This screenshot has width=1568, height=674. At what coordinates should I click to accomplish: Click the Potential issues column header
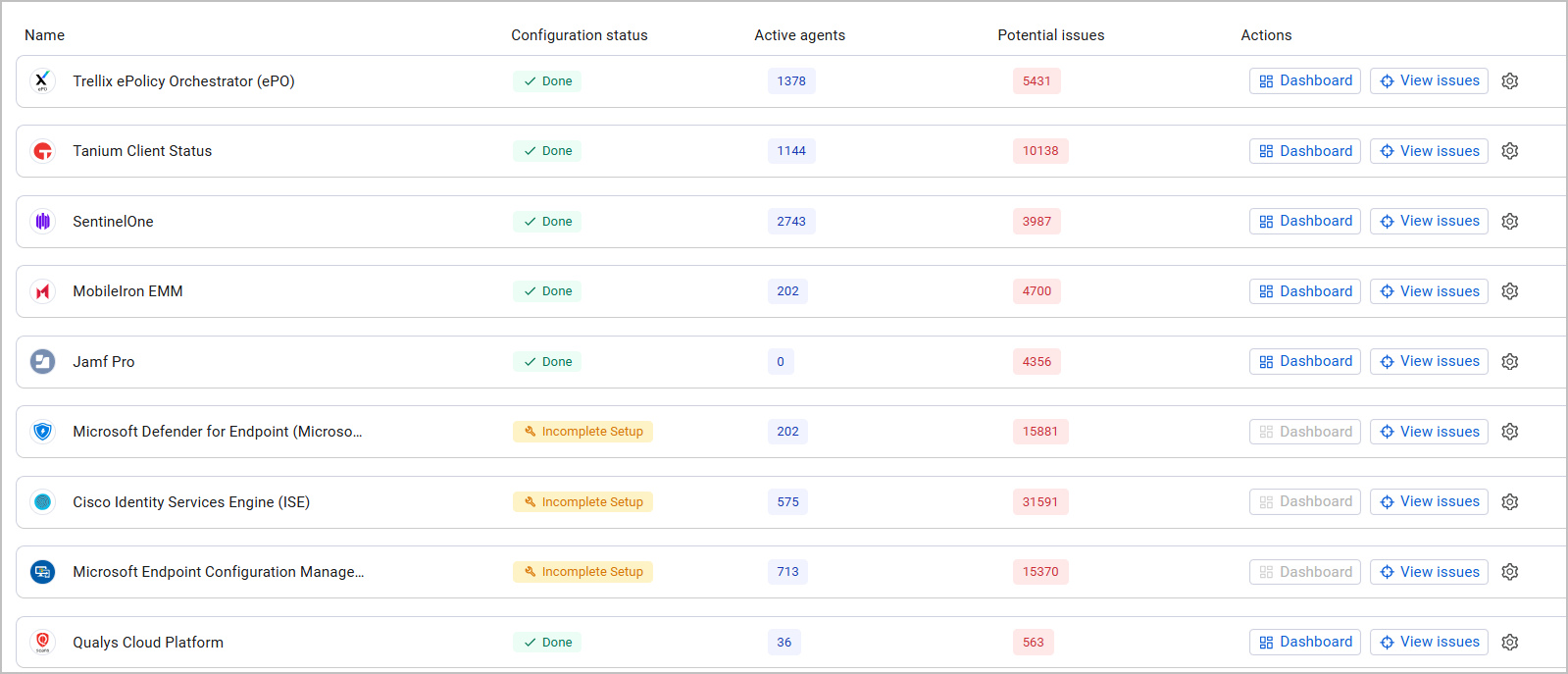[1051, 35]
